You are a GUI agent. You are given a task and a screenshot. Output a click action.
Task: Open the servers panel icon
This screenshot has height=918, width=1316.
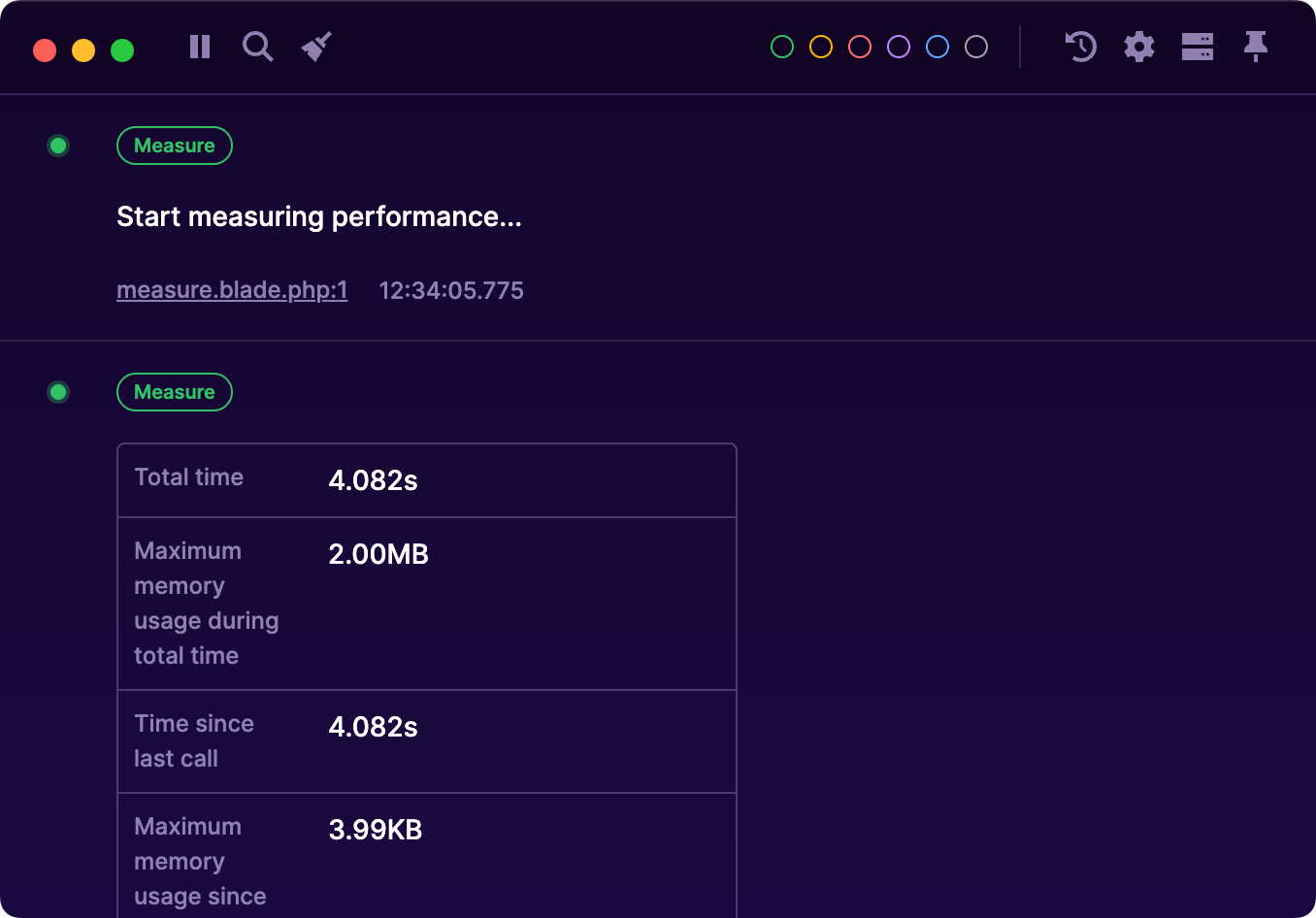point(1197,47)
